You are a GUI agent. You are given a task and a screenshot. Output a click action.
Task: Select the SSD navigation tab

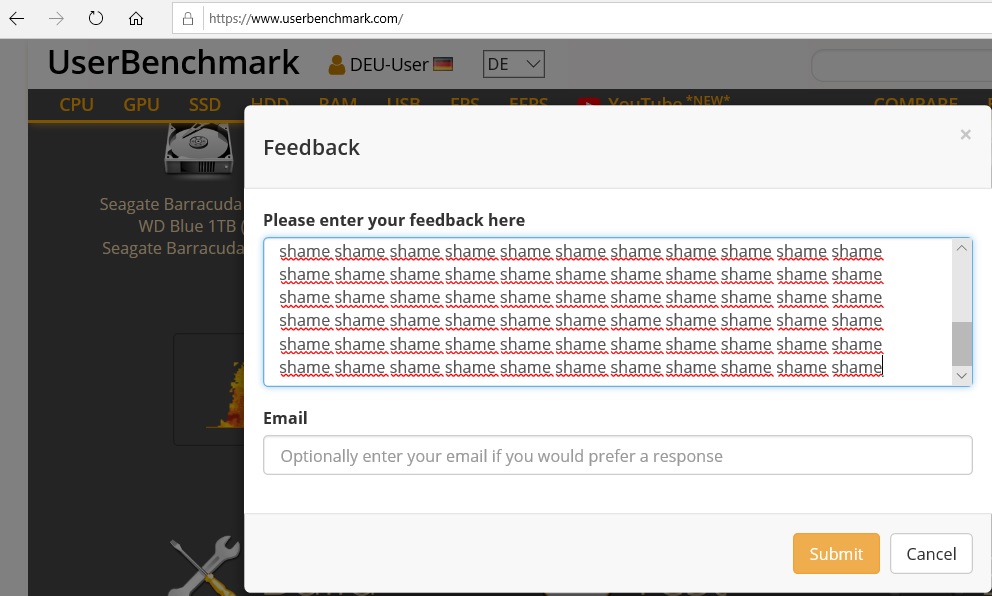(204, 104)
